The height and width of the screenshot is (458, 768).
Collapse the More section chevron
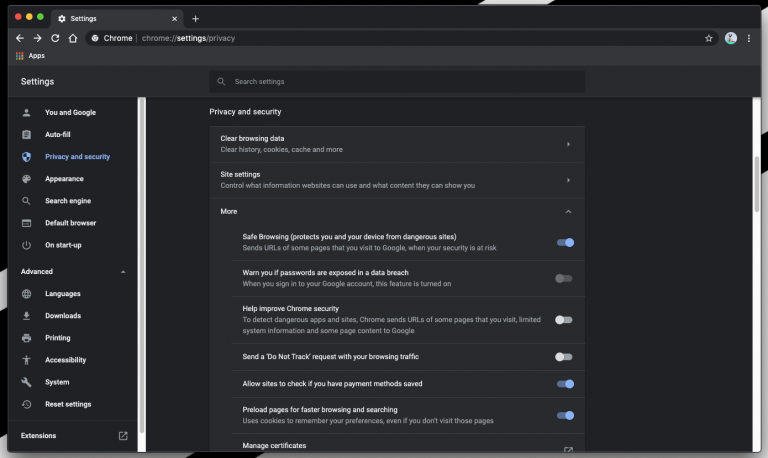point(568,212)
